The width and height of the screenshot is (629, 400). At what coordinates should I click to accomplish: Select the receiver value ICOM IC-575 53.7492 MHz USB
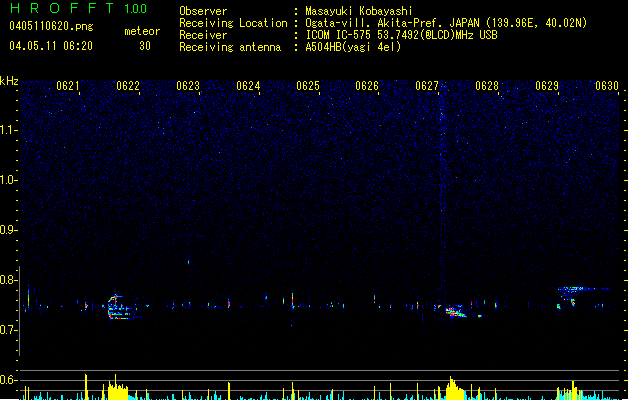(402, 35)
